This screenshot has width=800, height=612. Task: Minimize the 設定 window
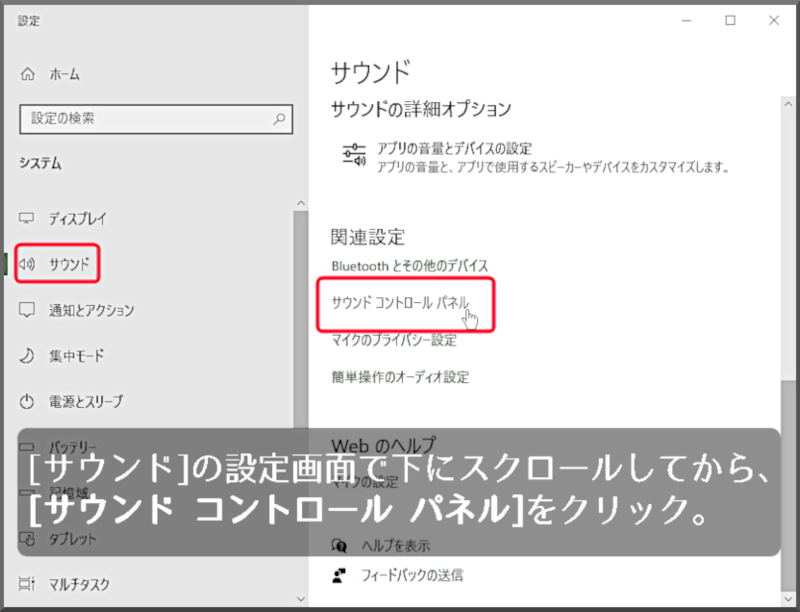coord(687,20)
